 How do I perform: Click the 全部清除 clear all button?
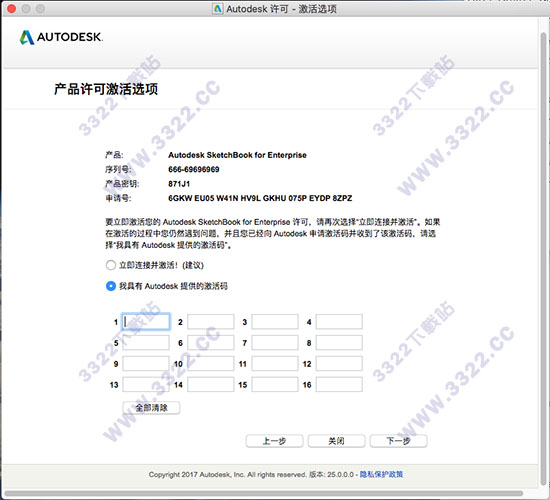pos(151,408)
